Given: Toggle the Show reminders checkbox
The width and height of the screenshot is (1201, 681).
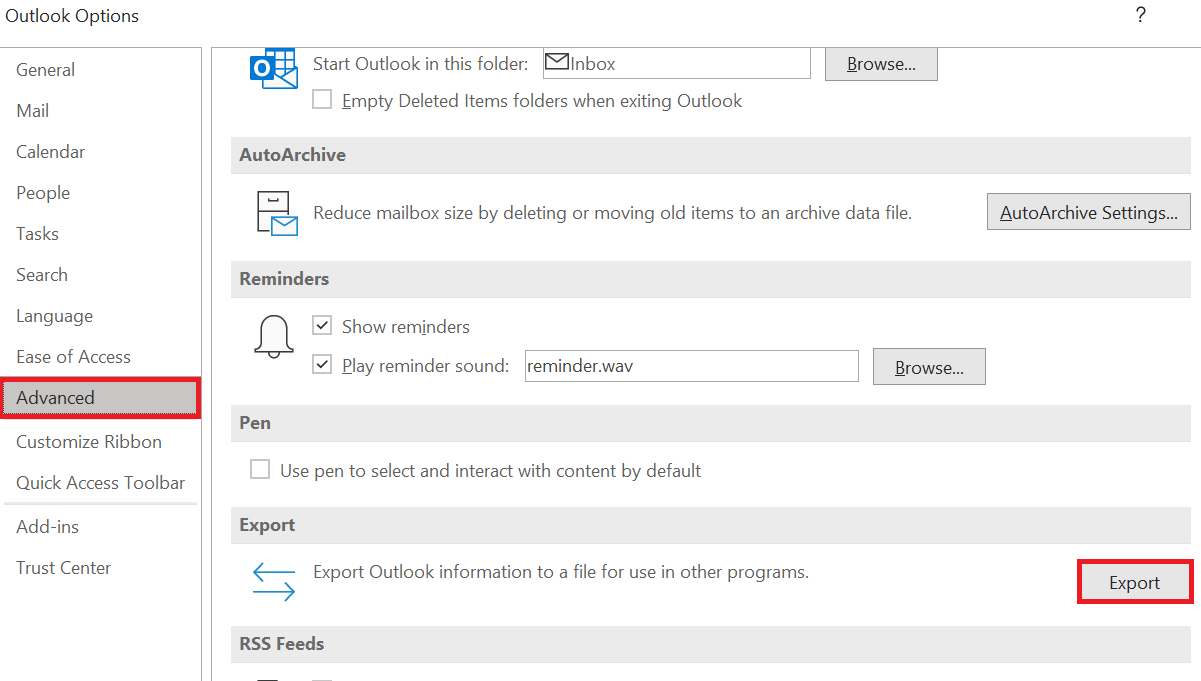Looking at the screenshot, I should (322, 326).
